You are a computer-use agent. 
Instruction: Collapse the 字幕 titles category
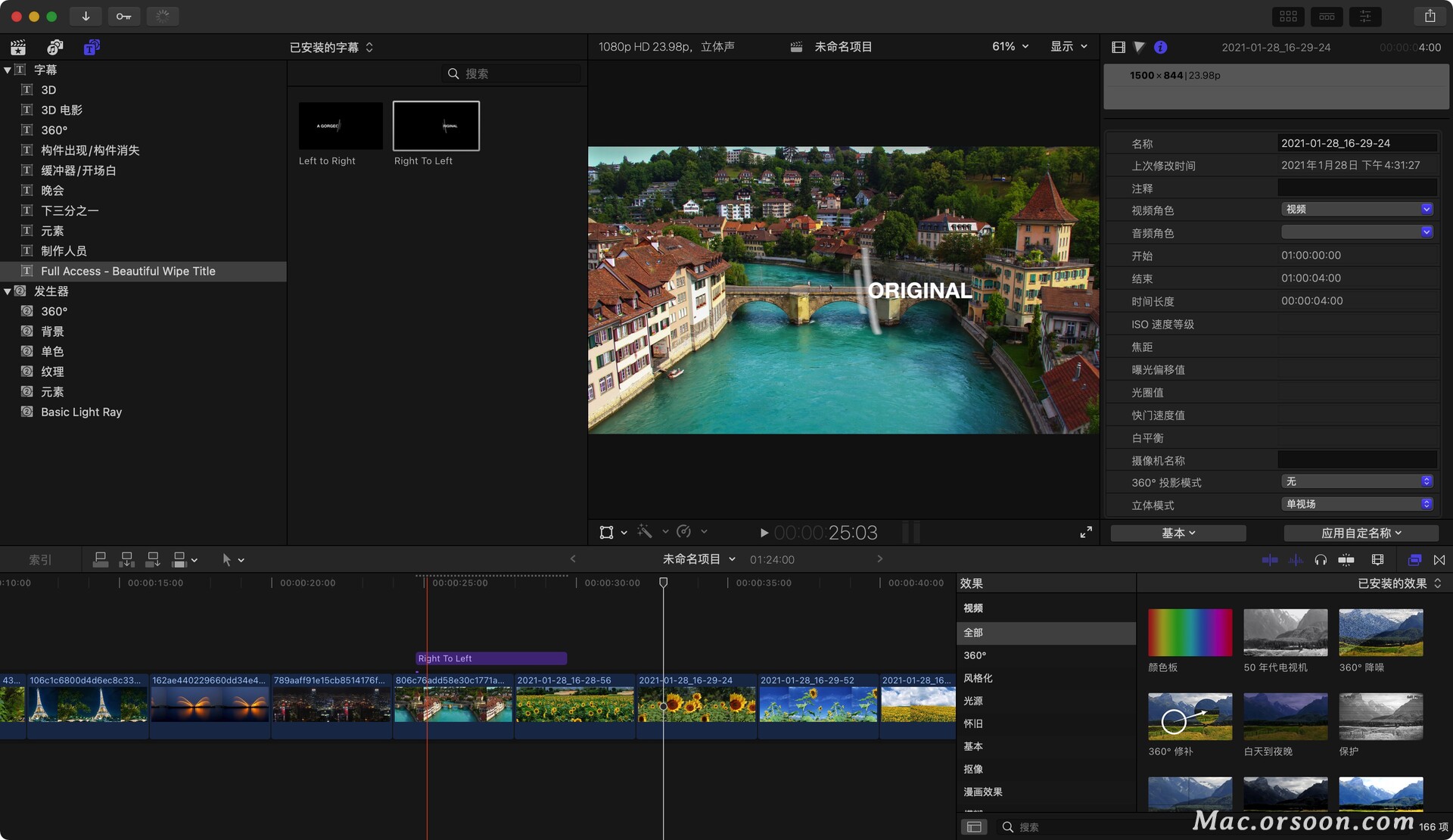(x=8, y=70)
